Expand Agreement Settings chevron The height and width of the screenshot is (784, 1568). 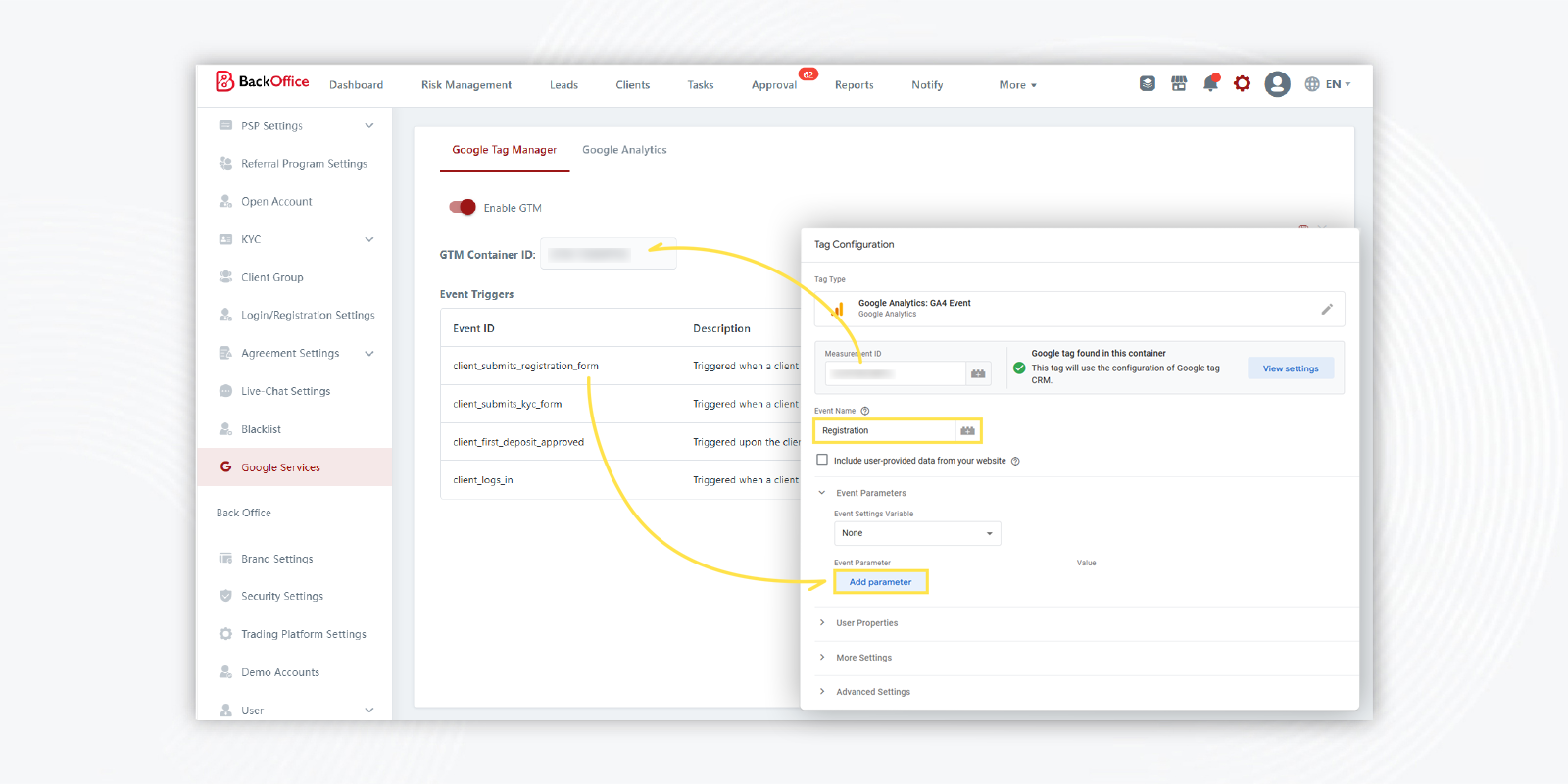[x=369, y=353]
